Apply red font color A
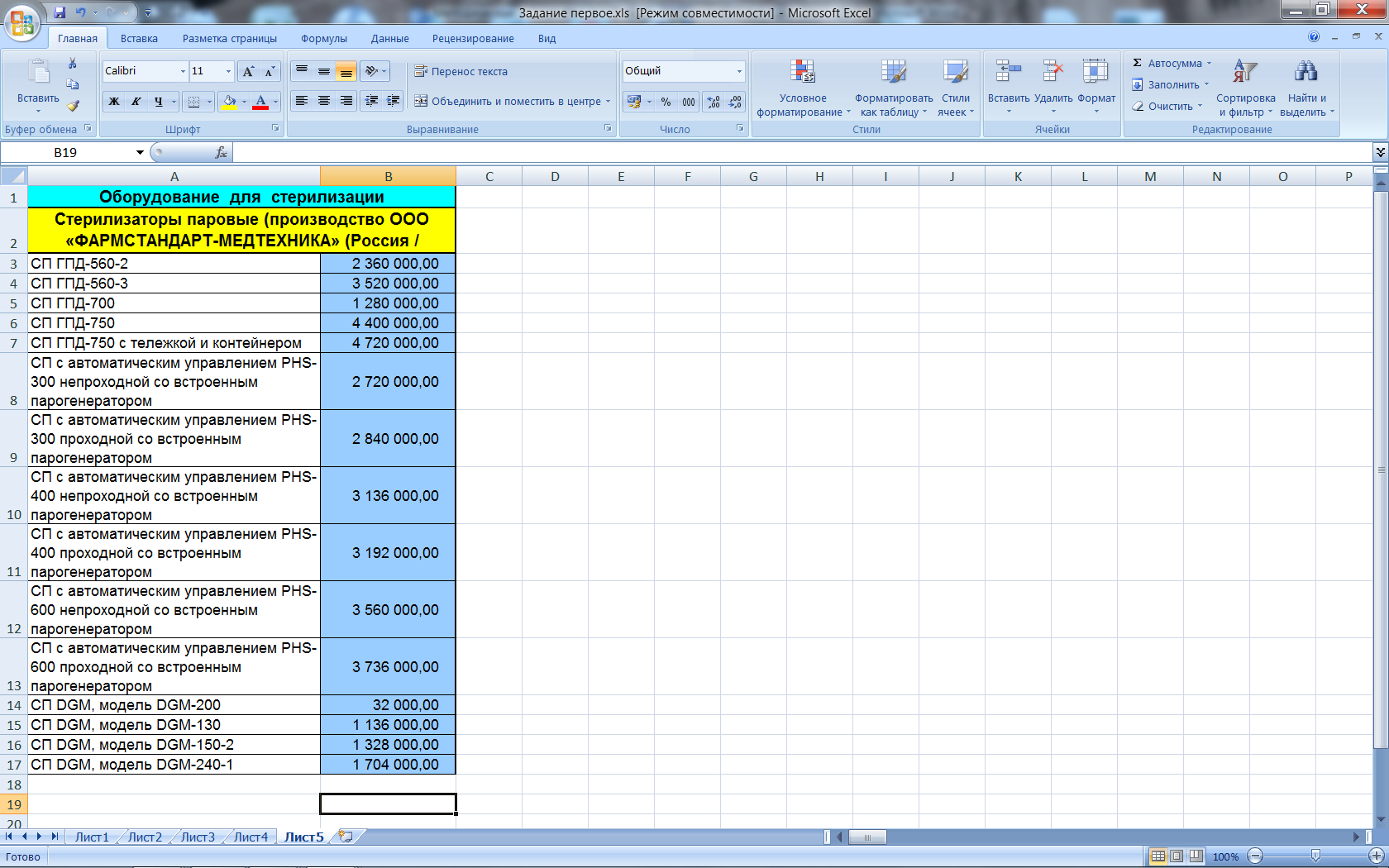The height and width of the screenshot is (868, 1389). pos(260,102)
